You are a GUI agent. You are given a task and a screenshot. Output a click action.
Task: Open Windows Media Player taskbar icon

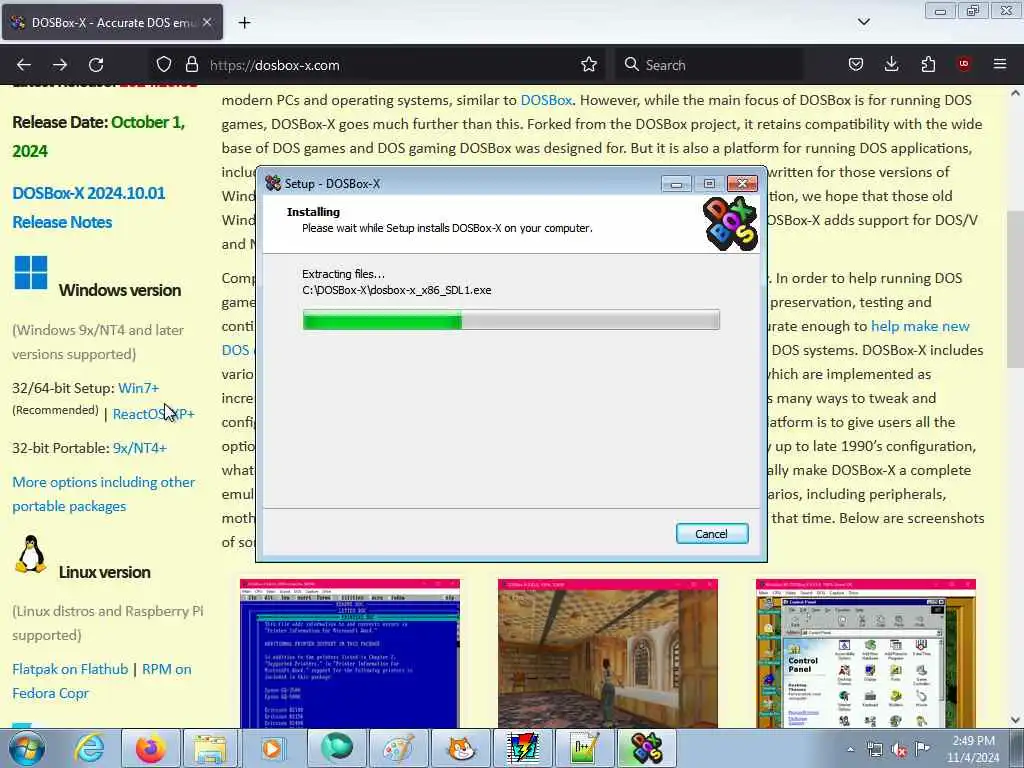pos(272,748)
